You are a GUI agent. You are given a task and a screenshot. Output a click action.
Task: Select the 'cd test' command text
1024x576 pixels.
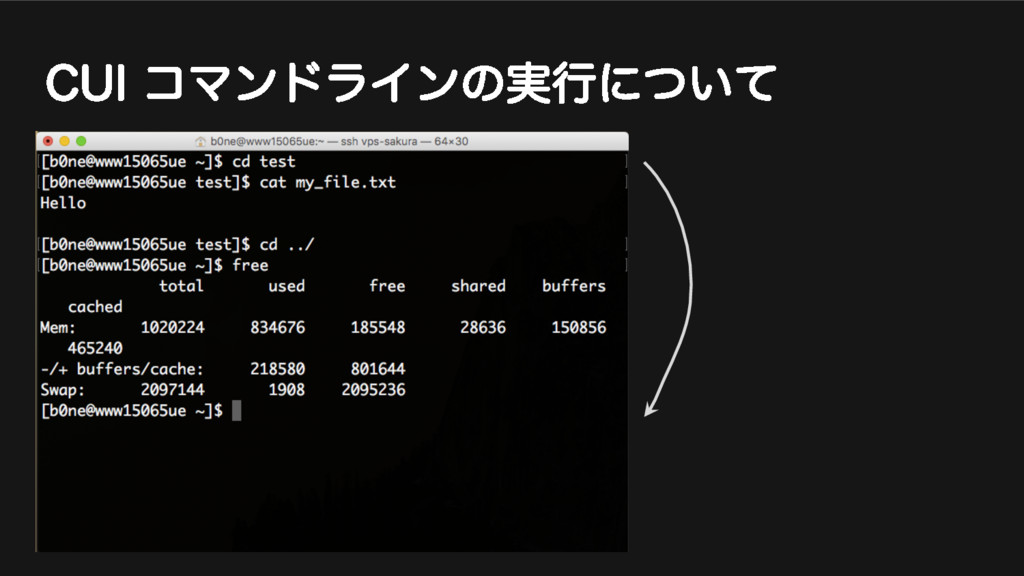tap(264, 161)
